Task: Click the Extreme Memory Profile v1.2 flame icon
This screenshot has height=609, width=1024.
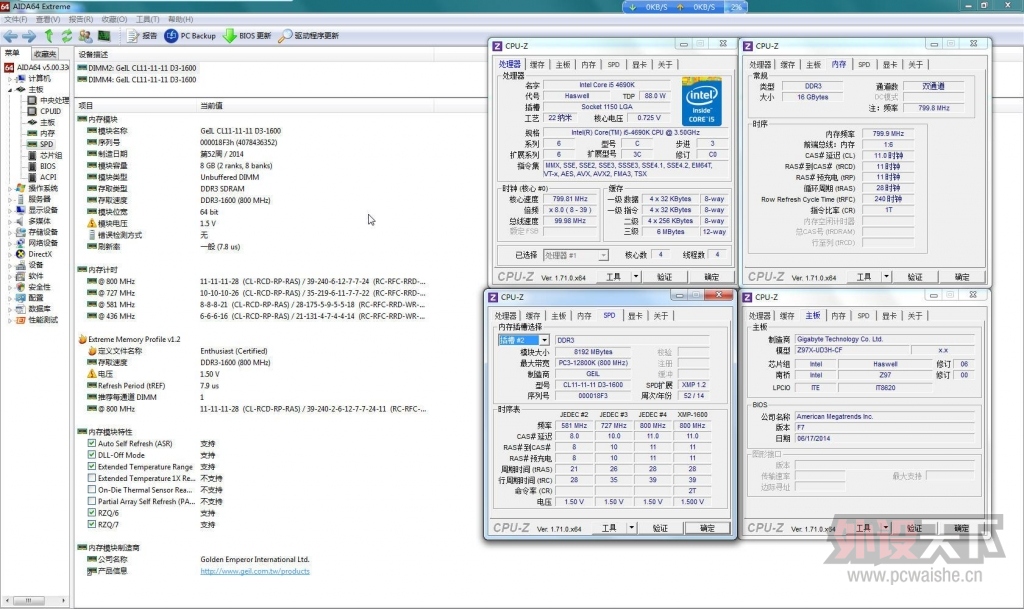Action: (82, 339)
